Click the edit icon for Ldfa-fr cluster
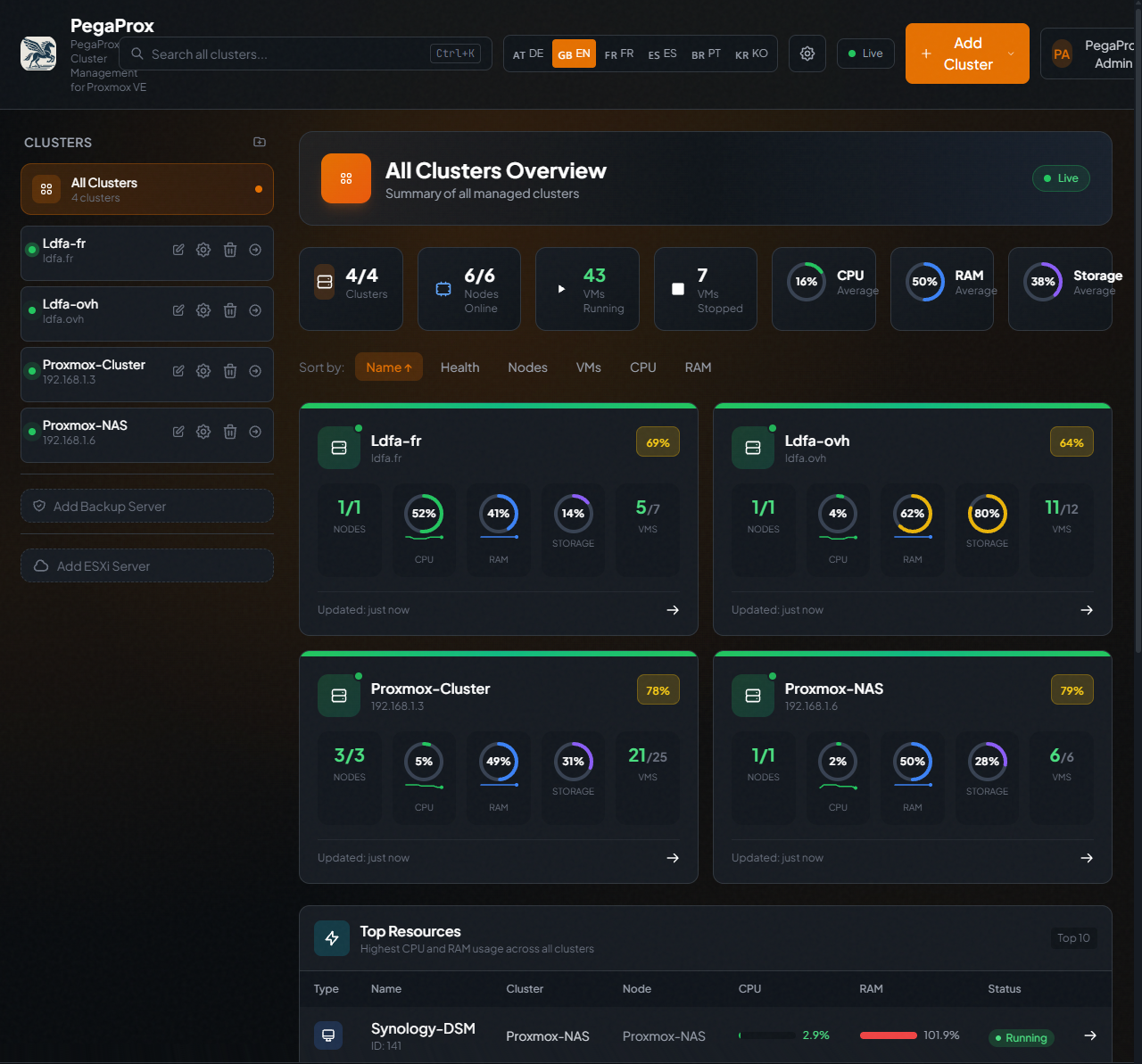Viewport: 1142px width, 1064px height. coord(178,250)
